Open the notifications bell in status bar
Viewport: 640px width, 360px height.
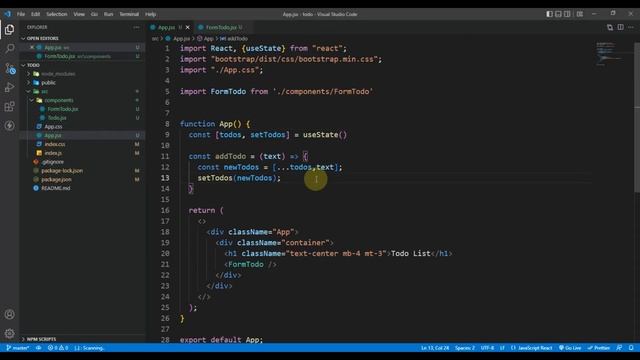tap(631, 348)
